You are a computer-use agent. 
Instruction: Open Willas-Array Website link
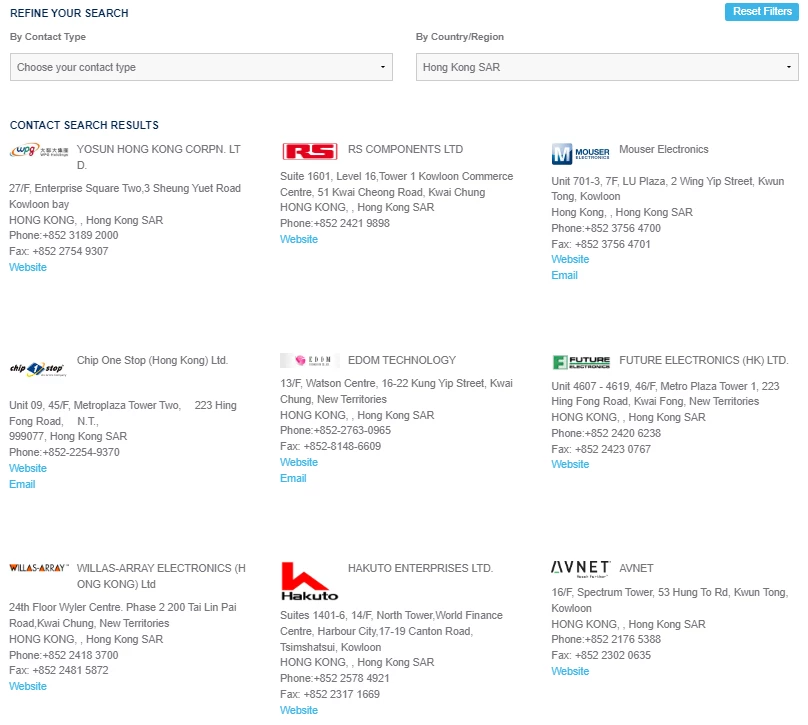click(x=28, y=686)
